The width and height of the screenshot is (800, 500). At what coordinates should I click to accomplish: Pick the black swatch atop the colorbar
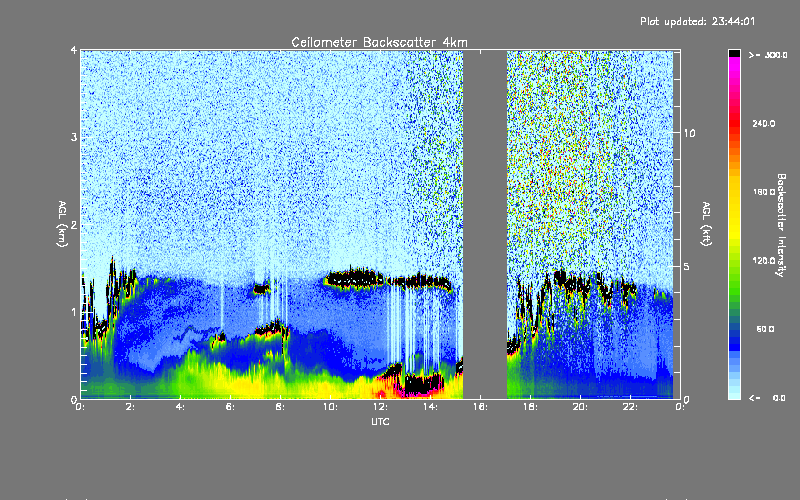click(734, 53)
